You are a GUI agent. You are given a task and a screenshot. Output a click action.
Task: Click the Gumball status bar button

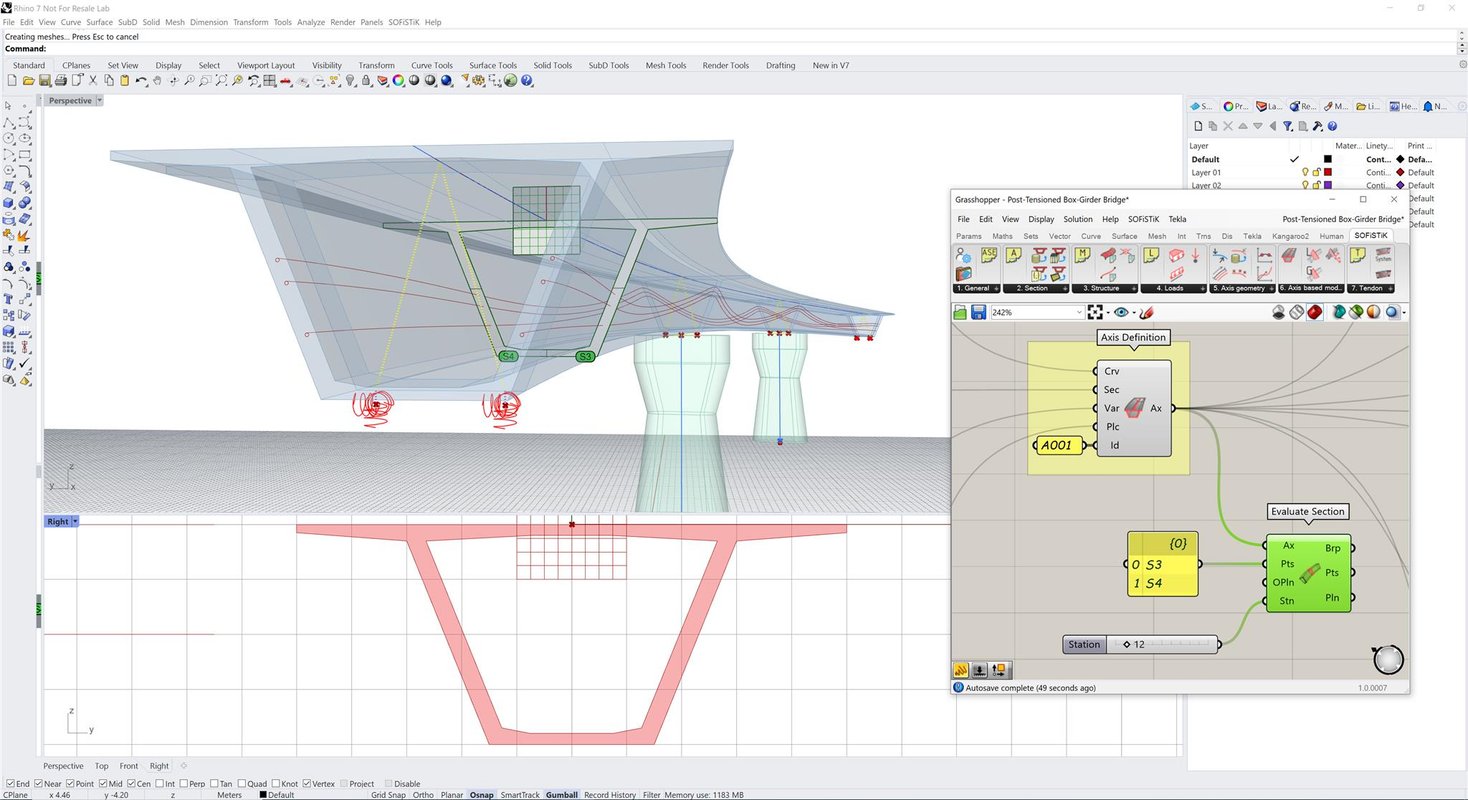(562, 795)
